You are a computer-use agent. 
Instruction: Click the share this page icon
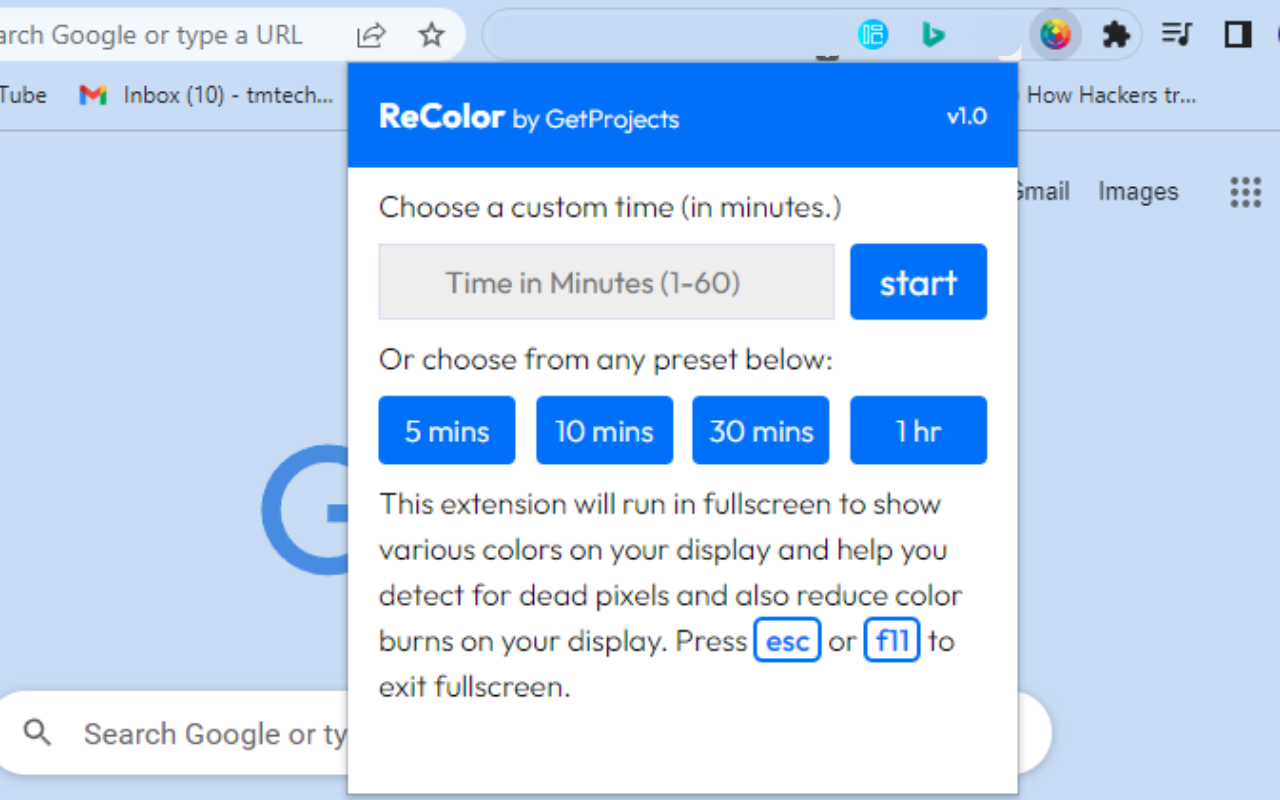click(371, 35)
